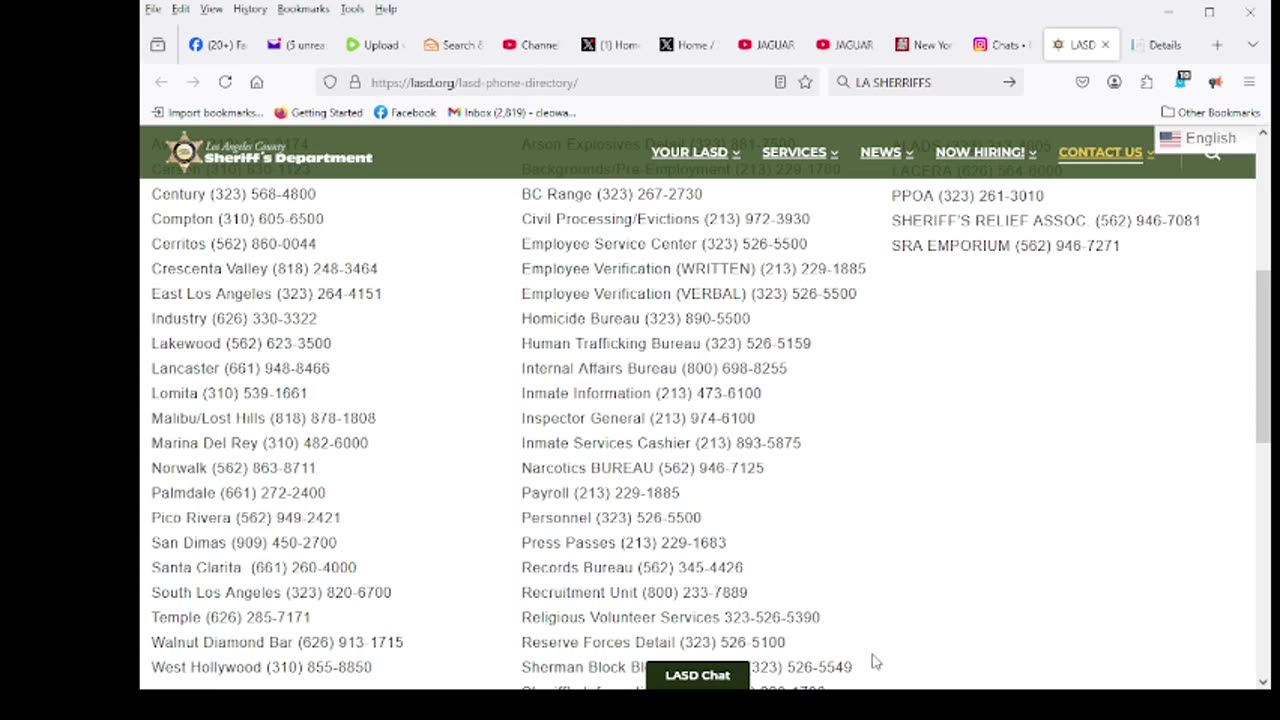
Task: Open the Help menu
Action: [x=386, y=9]
